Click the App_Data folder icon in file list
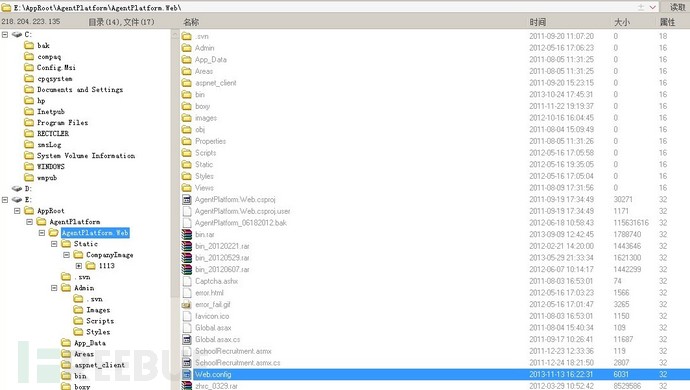The height and width of the screenshot is (390, 690). (x=187, y=59)
